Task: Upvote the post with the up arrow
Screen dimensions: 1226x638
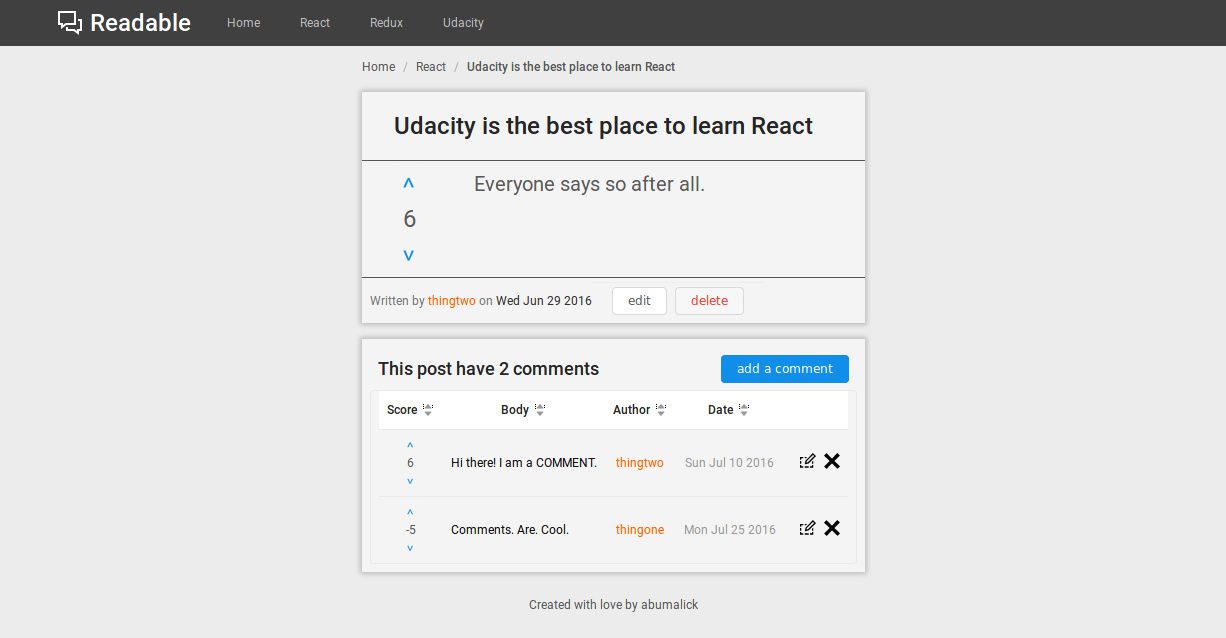Action: [408, 184]
